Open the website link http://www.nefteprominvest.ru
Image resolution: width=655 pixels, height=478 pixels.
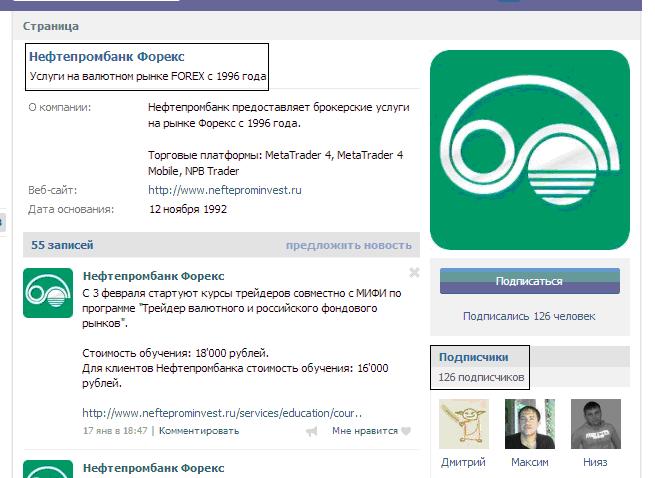point(225,190)
